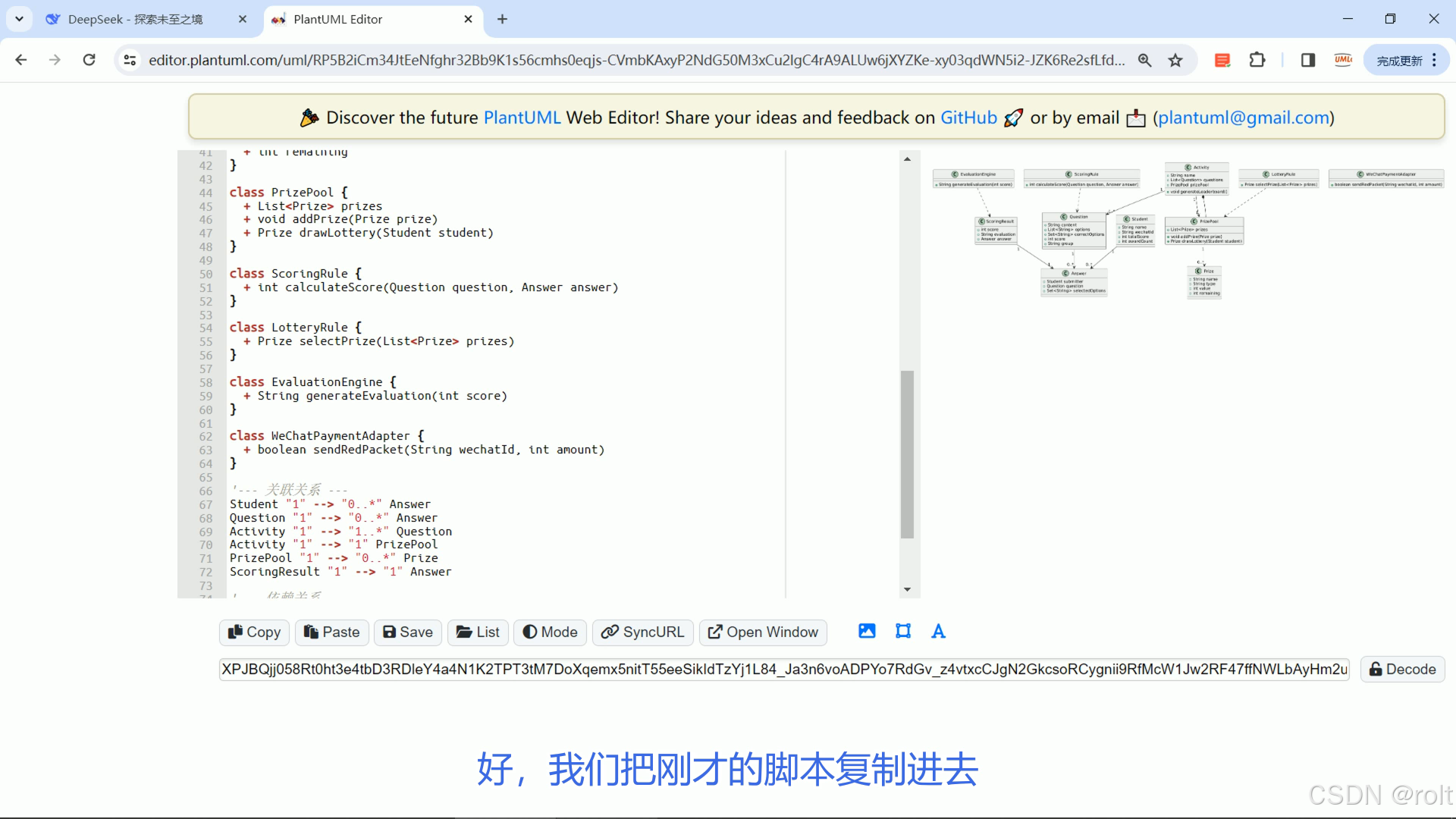Click the SVG export icon
1456x819 pixels.
(902, 631)
